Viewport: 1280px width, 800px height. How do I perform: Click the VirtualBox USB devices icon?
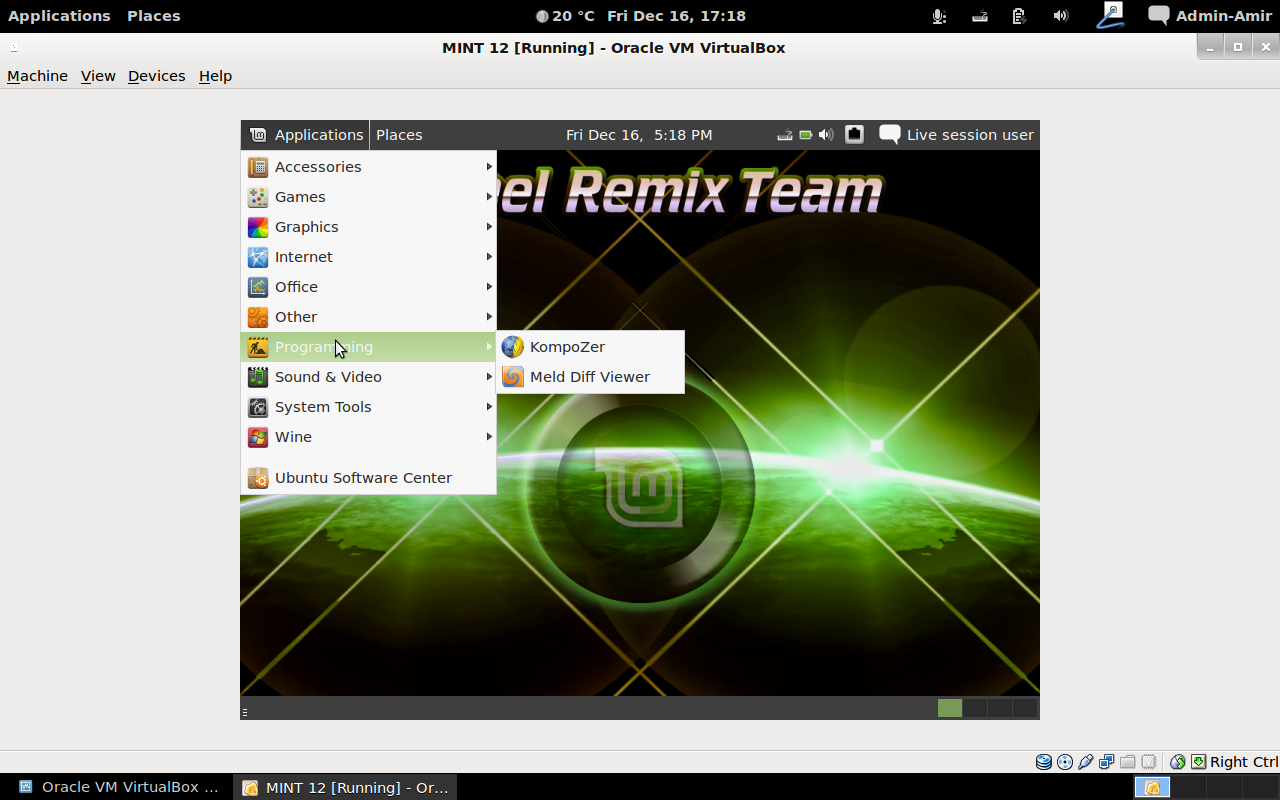pyautogui.click(x=1086, y=762)
